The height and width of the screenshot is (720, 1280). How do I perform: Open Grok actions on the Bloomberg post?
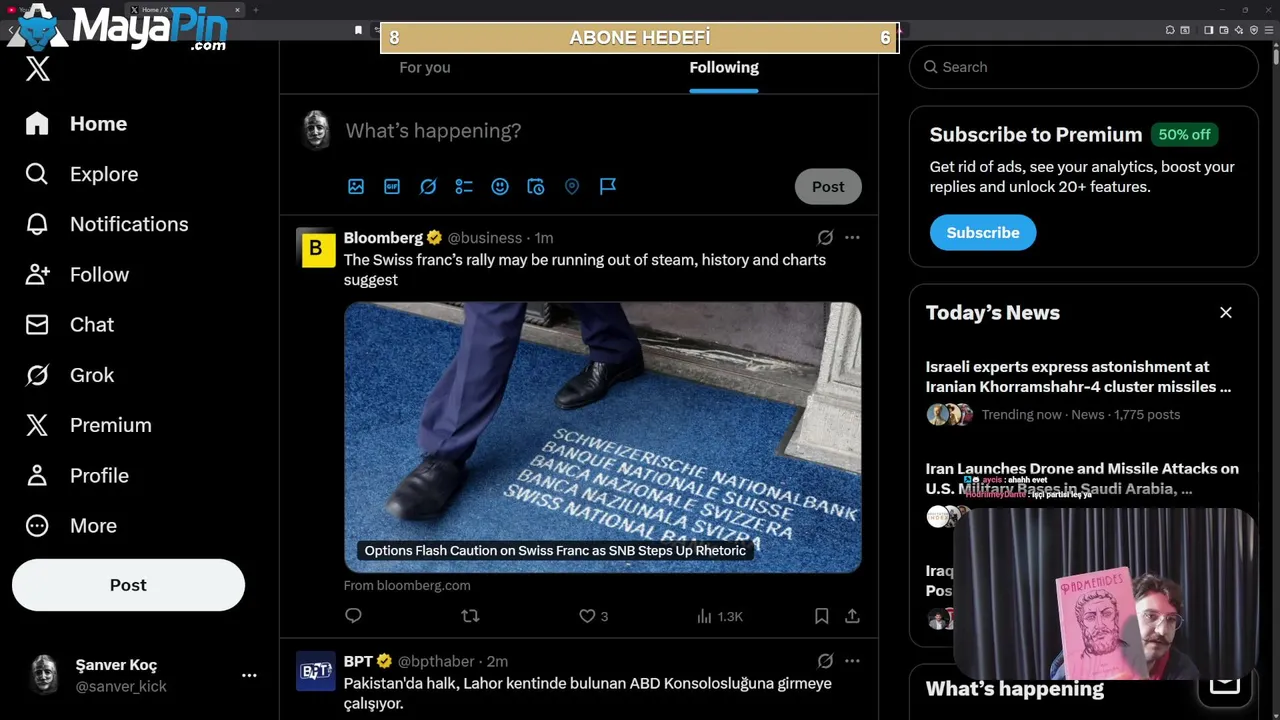pos(825,238)
